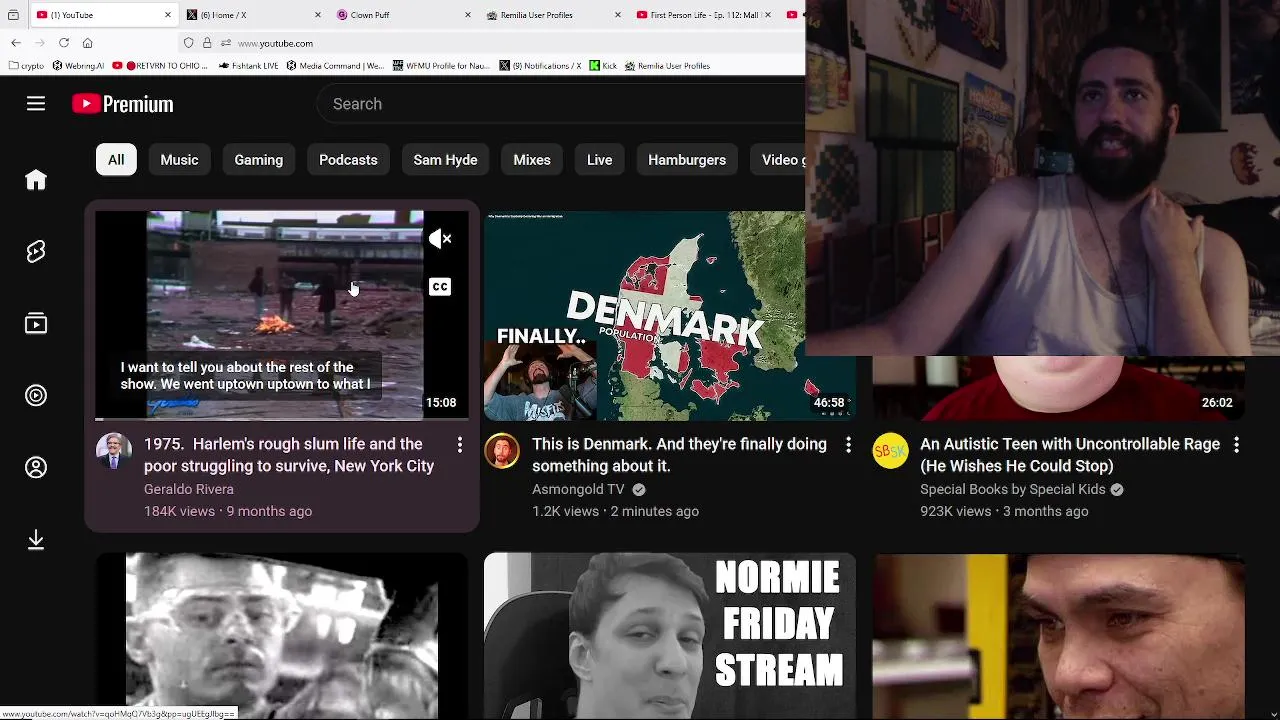Close the Clown Puff tab
This screenshot has height=720, width=1280.
[x=468, y=15]
